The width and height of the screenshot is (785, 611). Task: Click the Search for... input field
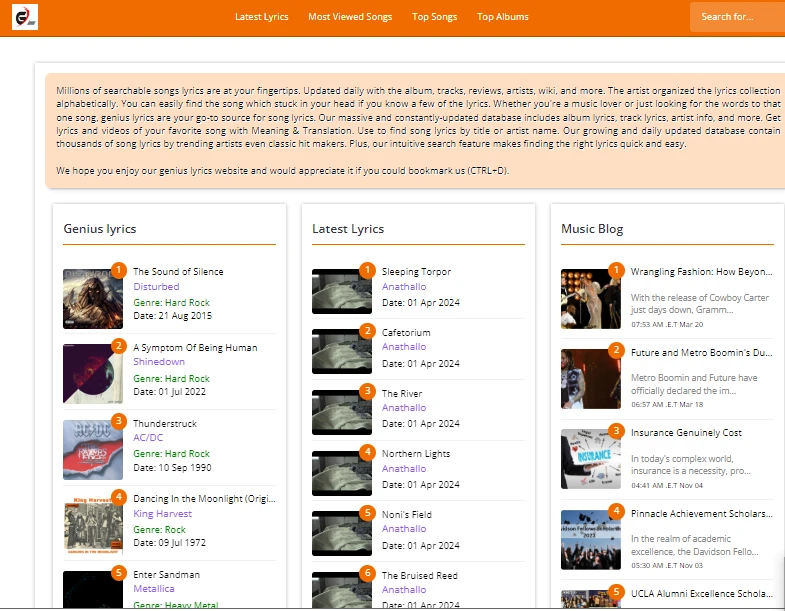pyautogui.click(x=735, y=17)
